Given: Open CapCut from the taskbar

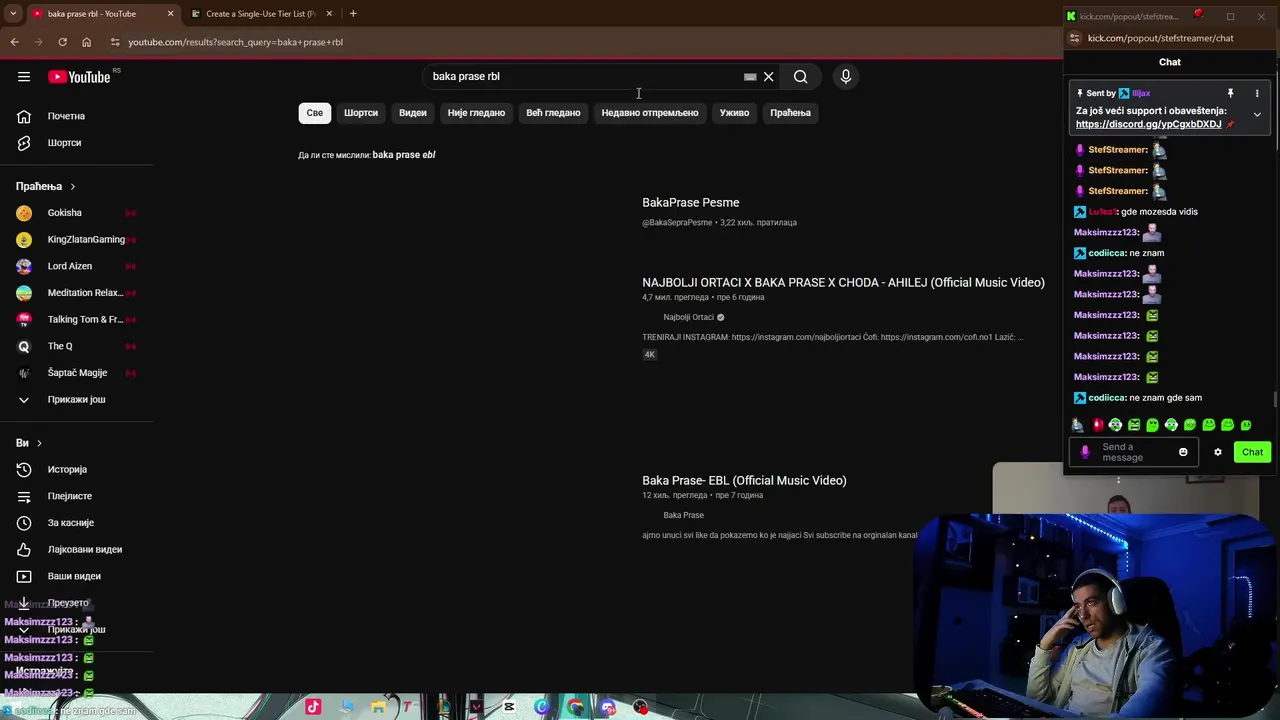Looking at the screenshot, I should click(x=509, y=707).
